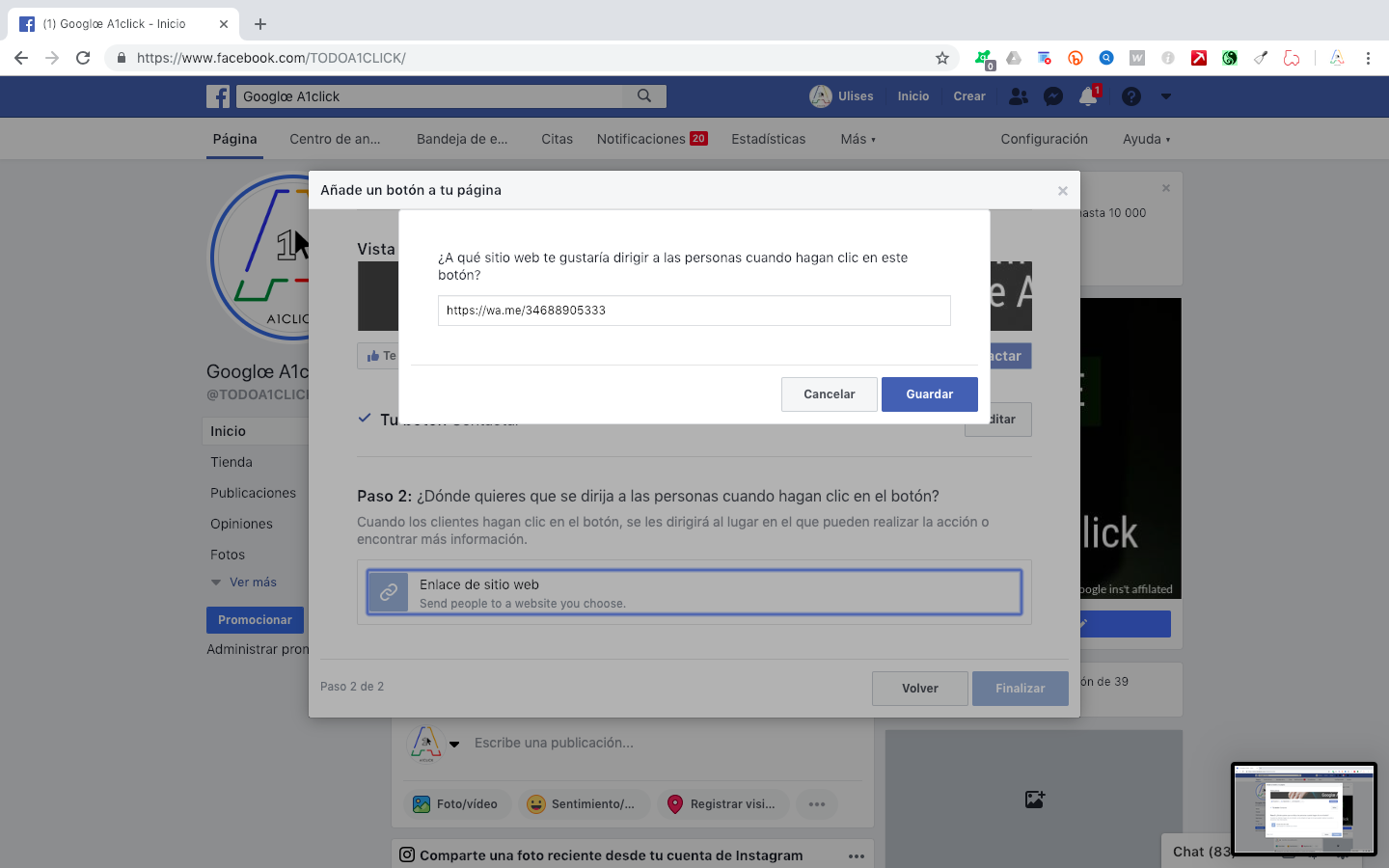Click the add photo icon
The width and height of the screenshot is (1389, 868).
(1034, 799)
